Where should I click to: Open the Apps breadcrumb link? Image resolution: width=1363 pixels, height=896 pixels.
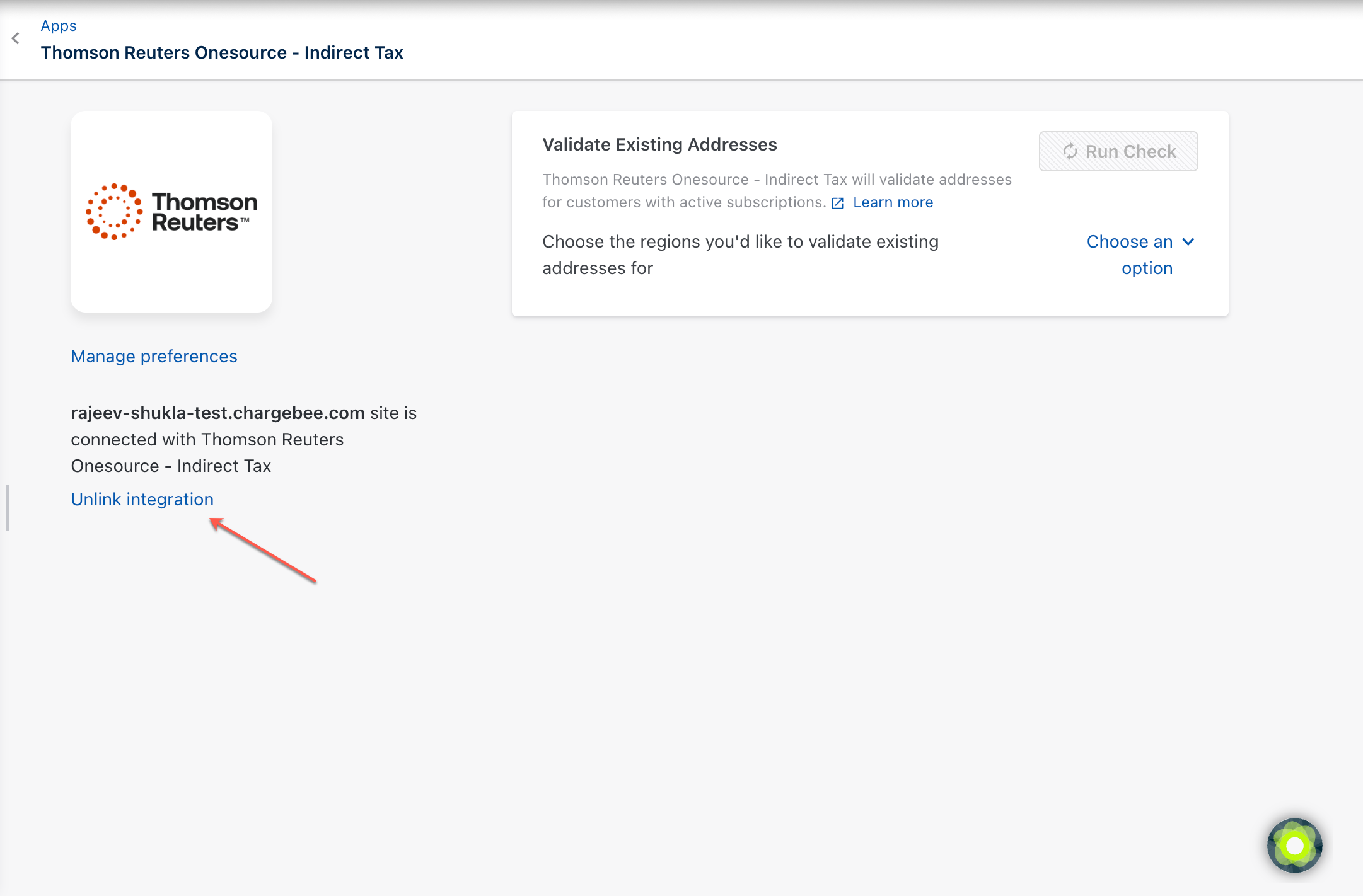(59, 26)
